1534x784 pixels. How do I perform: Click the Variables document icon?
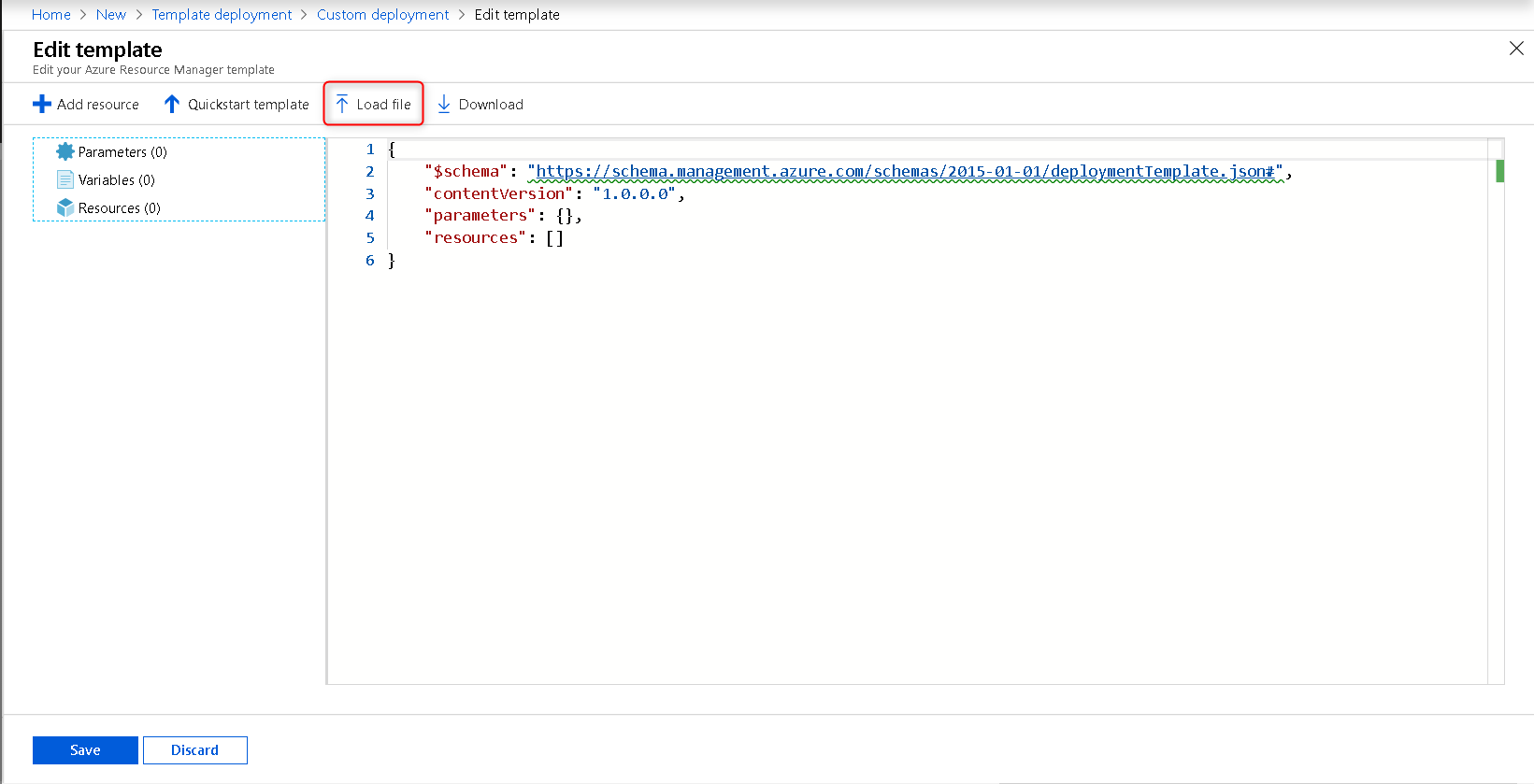(65, 179)
